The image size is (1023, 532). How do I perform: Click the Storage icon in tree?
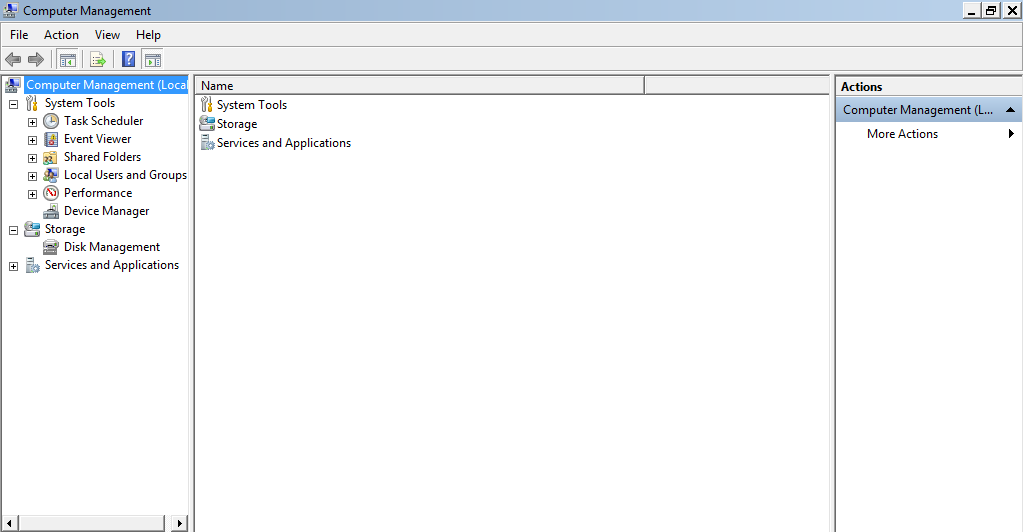[32, 229]
